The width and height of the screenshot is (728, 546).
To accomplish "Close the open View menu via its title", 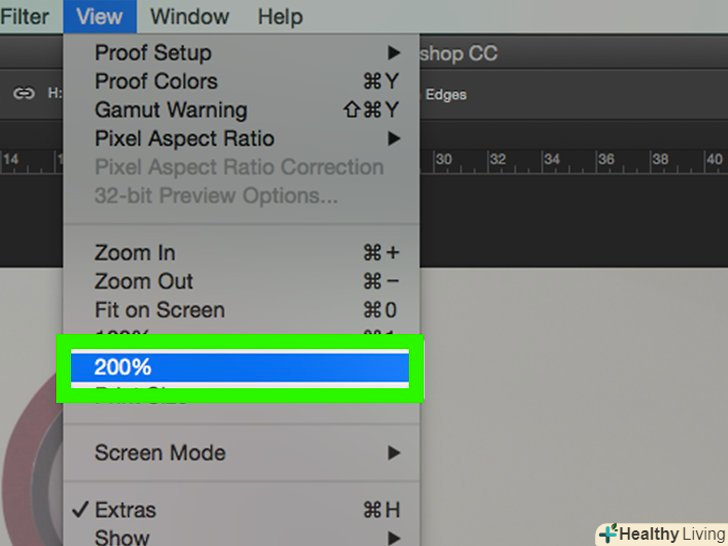I will pos(99,16).
